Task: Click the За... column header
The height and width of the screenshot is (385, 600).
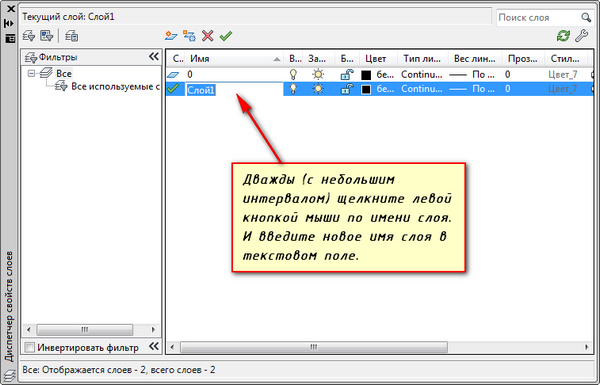Action: click(x=318, y=59)
